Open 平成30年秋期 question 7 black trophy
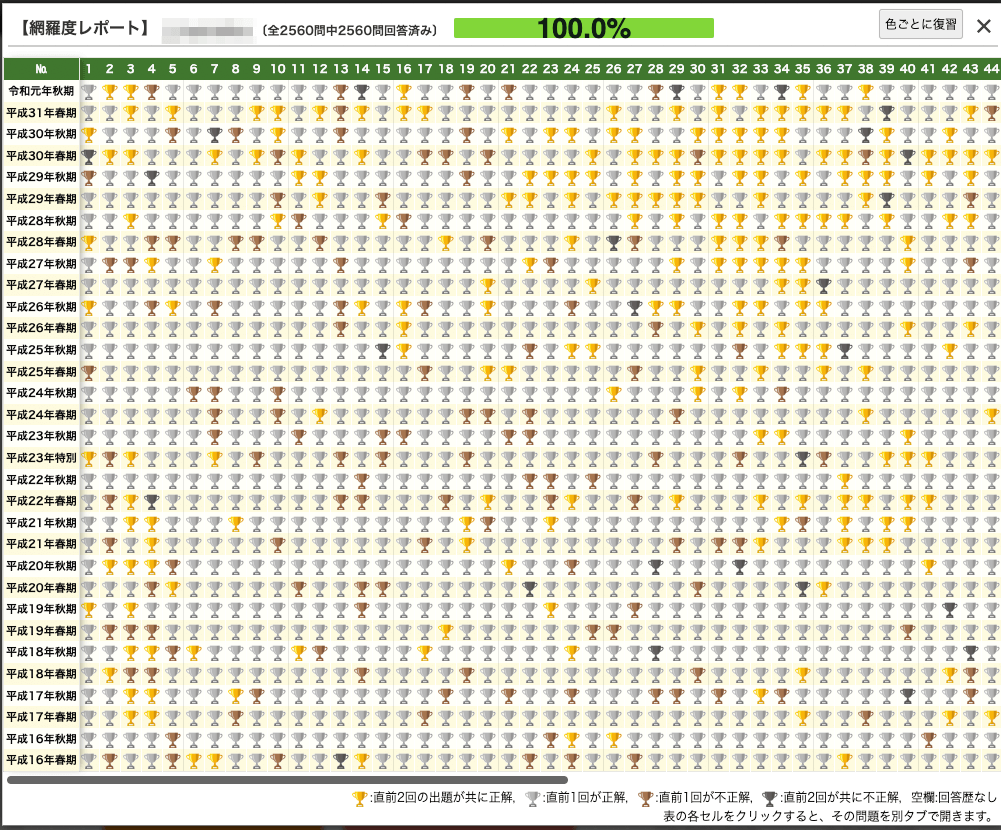This screenshot has width=1001, height=830. click(x=214, y=134)
